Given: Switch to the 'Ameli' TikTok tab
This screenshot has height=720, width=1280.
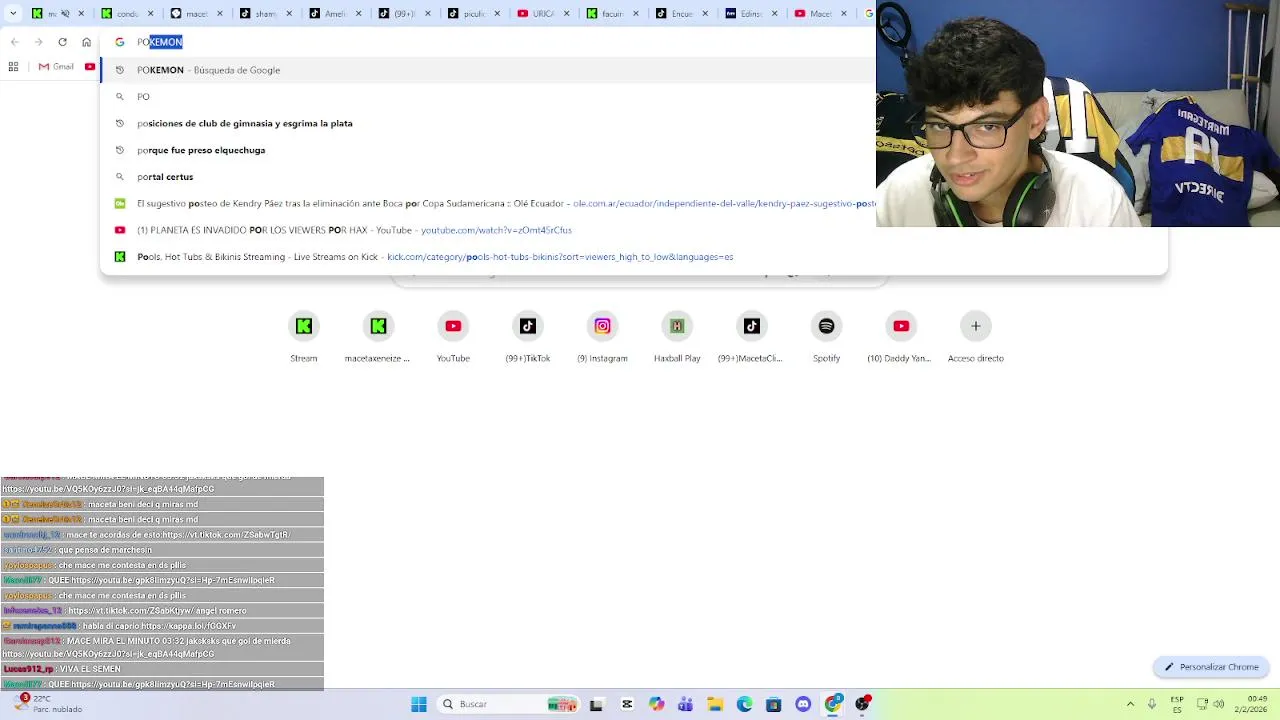Looking at the screenshot, I should coord(334,13).
